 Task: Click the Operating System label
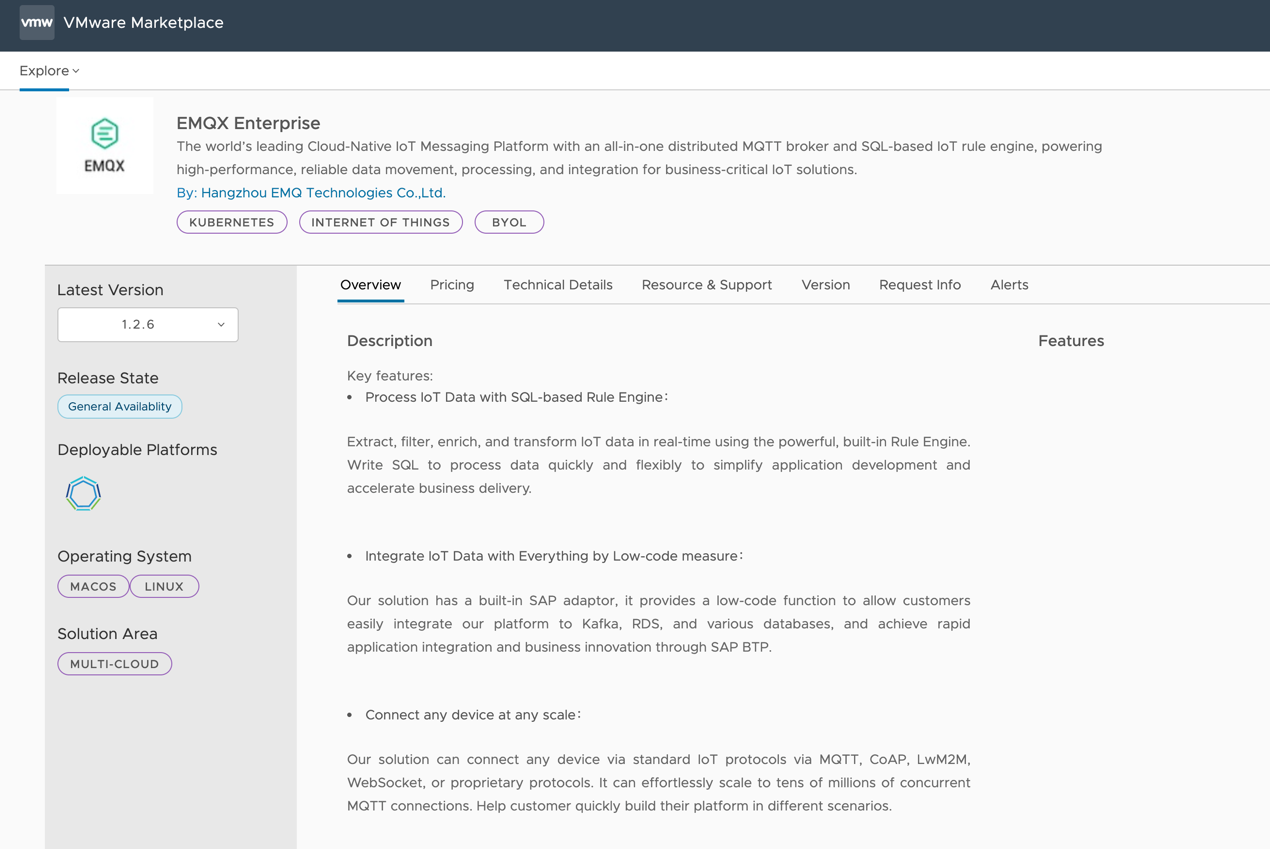click(124, 556)
